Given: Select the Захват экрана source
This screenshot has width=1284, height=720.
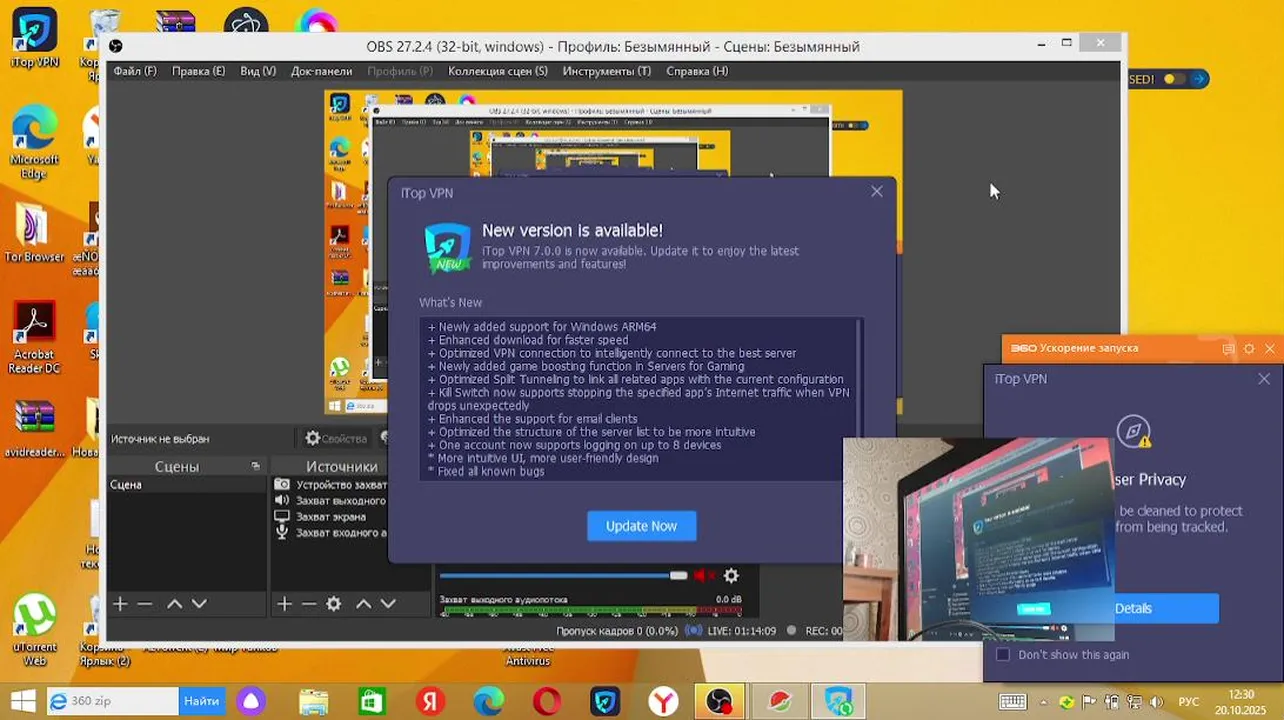Looking at the screenshot, I should point(329,517).
